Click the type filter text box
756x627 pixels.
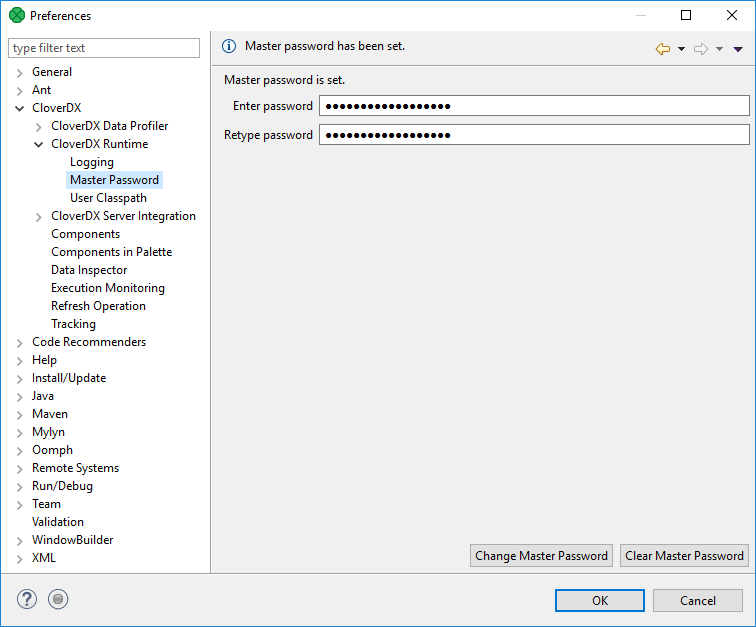104,48
